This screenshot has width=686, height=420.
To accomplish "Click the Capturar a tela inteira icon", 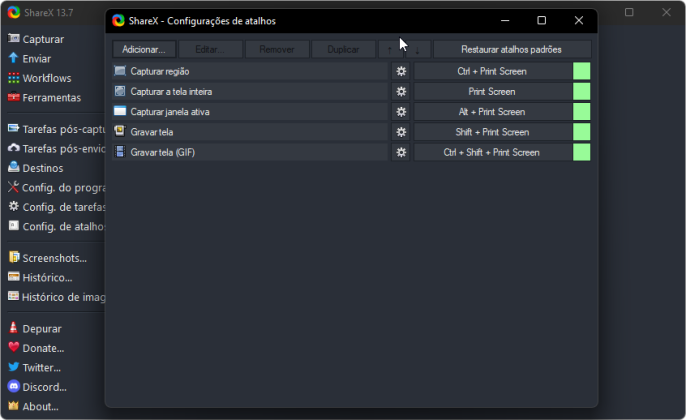I will coord(120,91).
